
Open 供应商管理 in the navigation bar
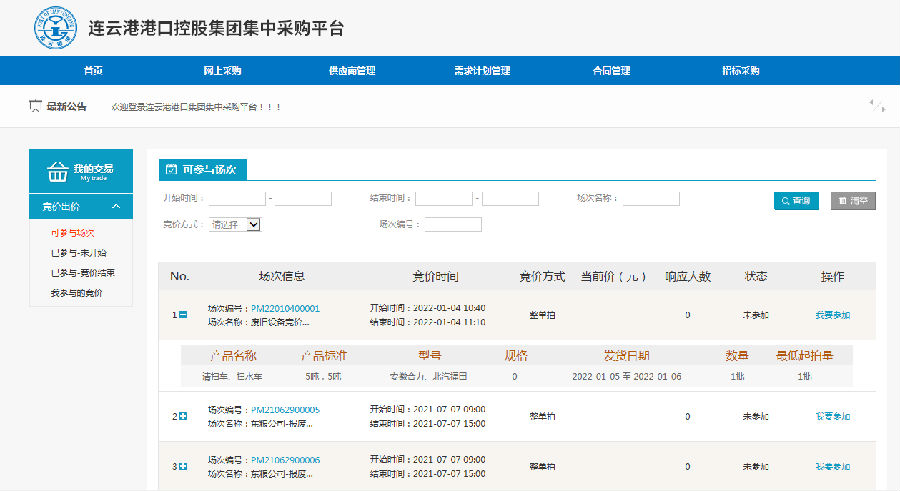352,71
